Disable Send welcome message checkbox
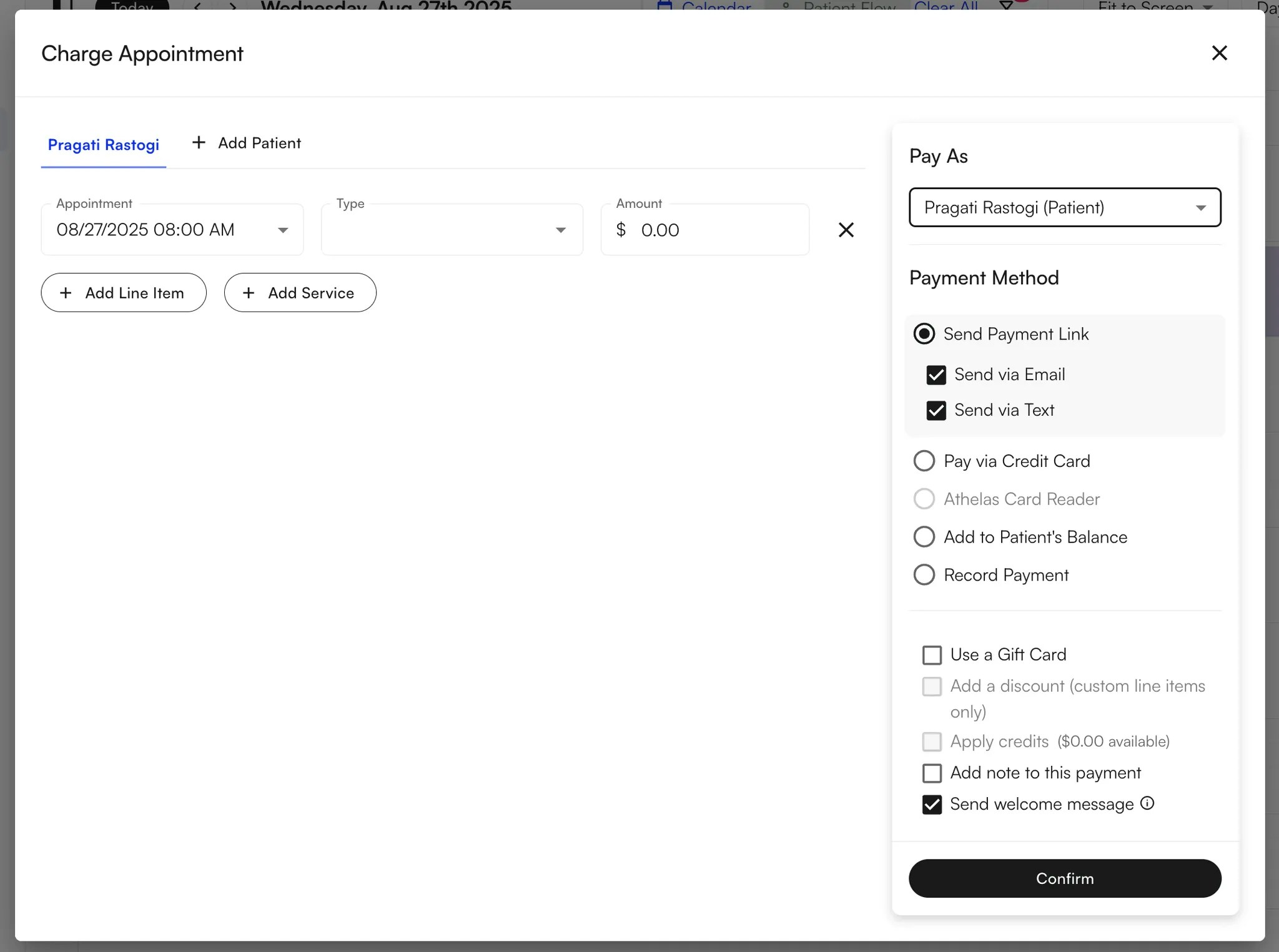 click(x=932, y=804)
